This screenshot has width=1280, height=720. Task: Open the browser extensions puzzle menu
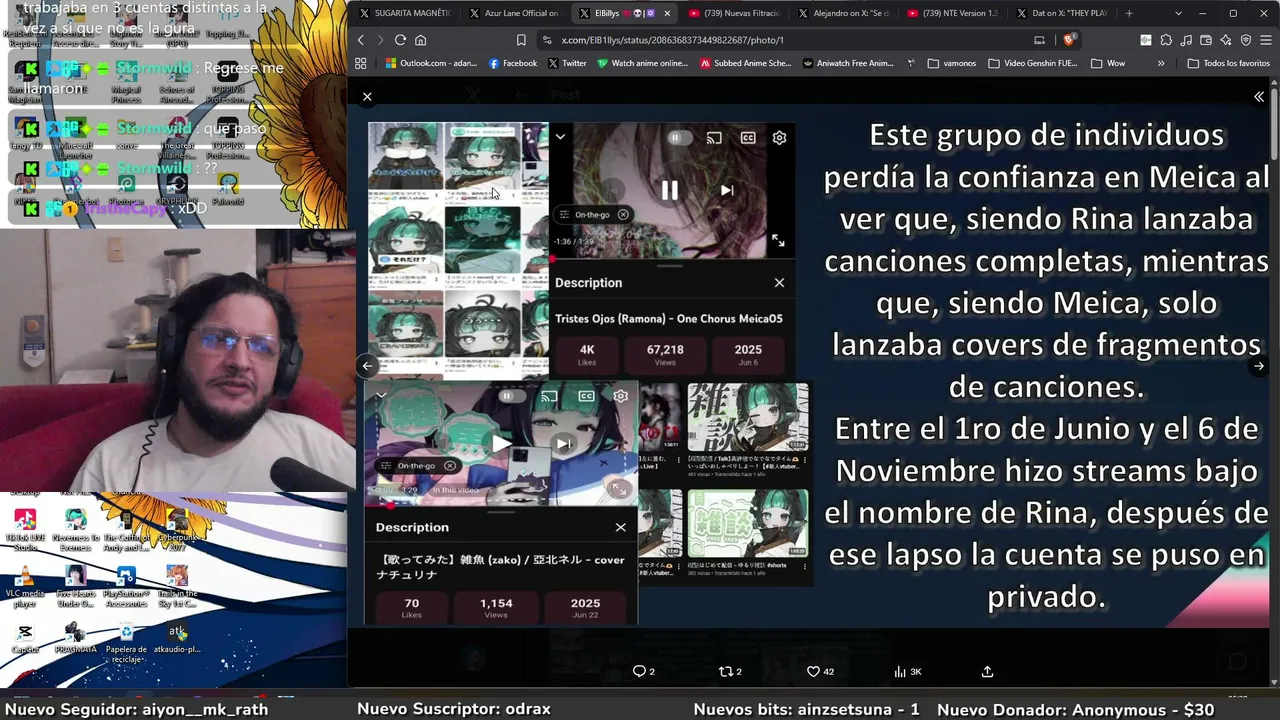[1166, 40]
